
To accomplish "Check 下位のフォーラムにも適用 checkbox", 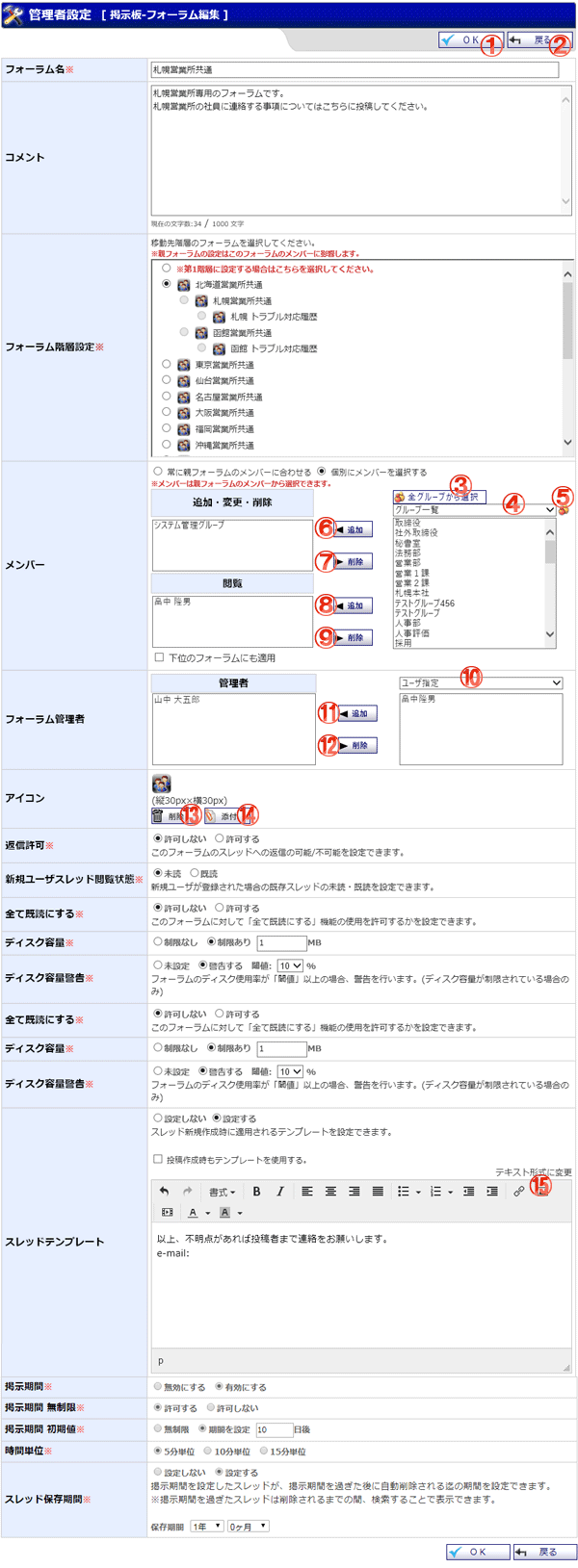I will (159, 657).
